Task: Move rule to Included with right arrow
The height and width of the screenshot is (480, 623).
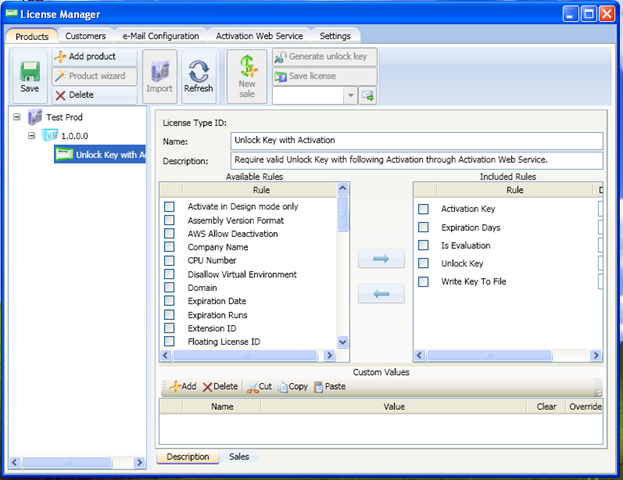Action: click(381, 259)
